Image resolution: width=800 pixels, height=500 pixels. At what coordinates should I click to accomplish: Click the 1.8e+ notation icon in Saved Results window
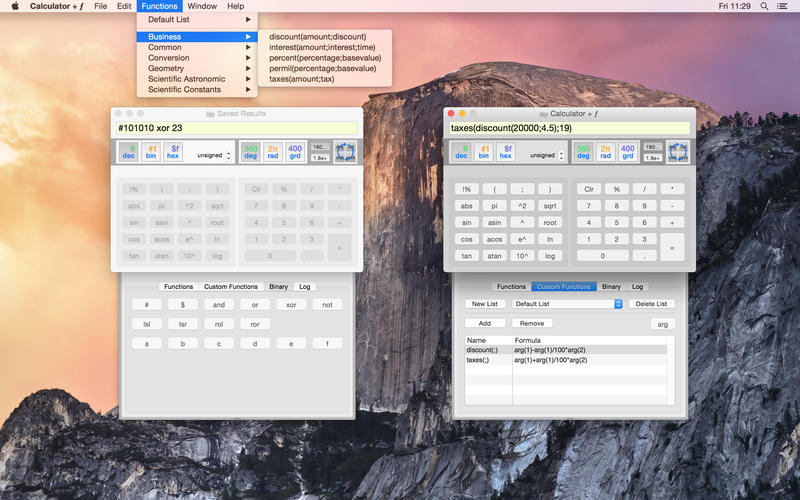pos(320,158)
